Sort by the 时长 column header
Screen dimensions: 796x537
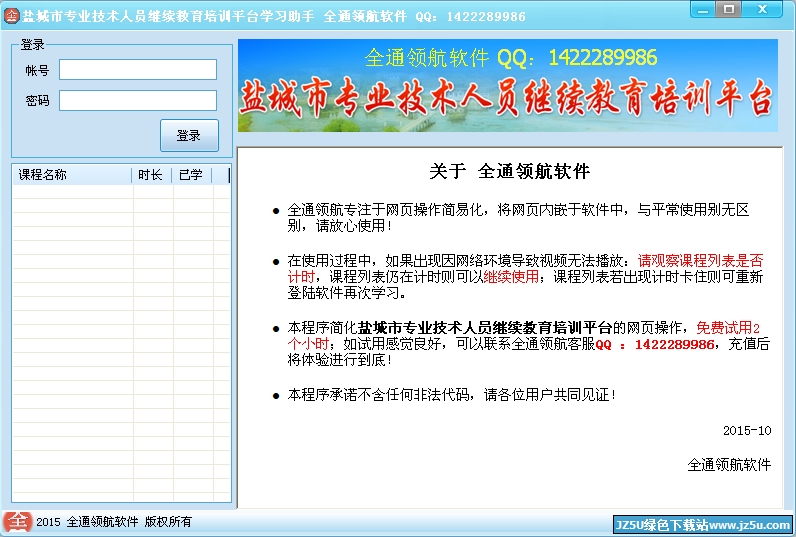point(151,175)
